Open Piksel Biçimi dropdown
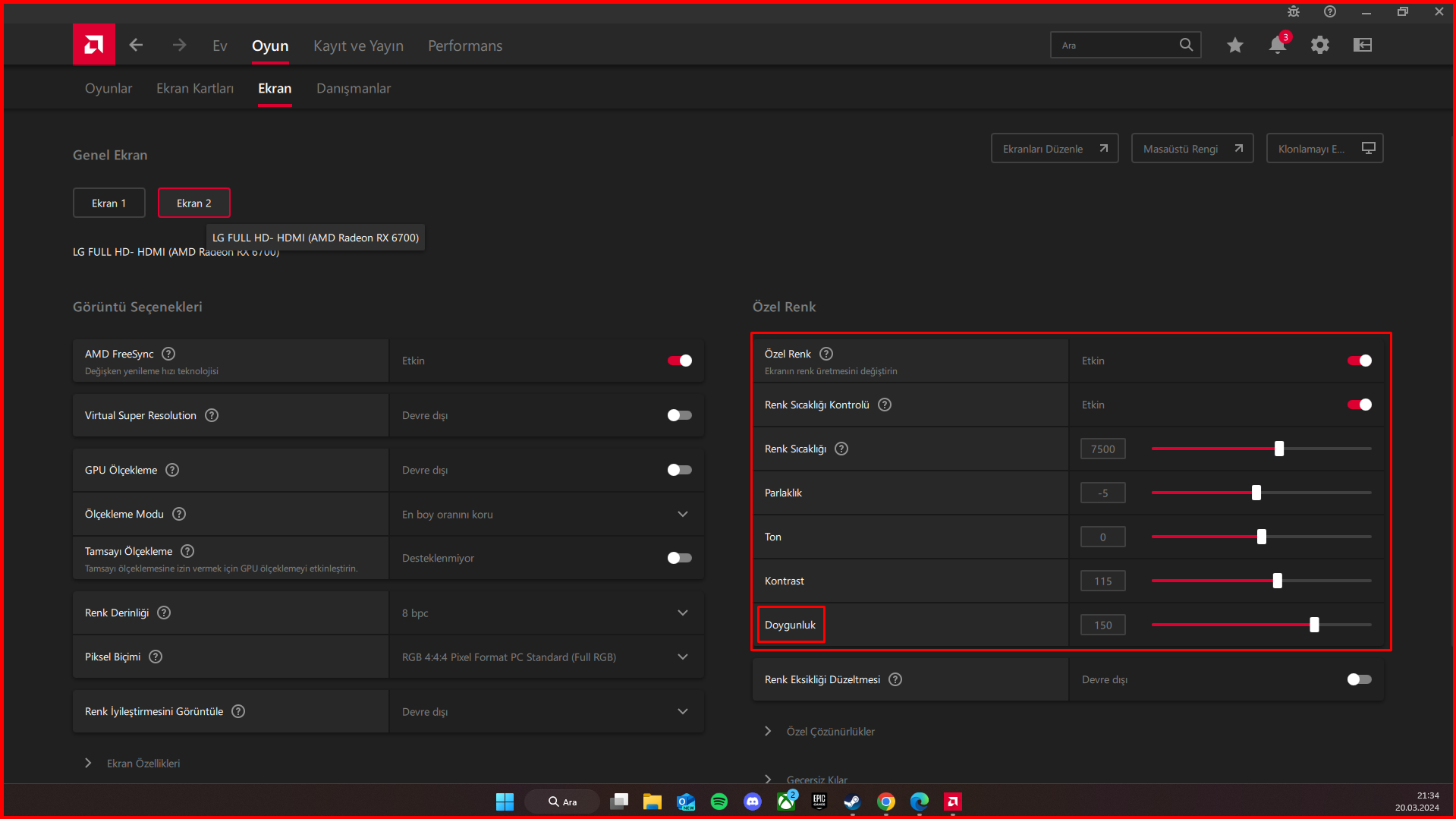 coord(546,657)
